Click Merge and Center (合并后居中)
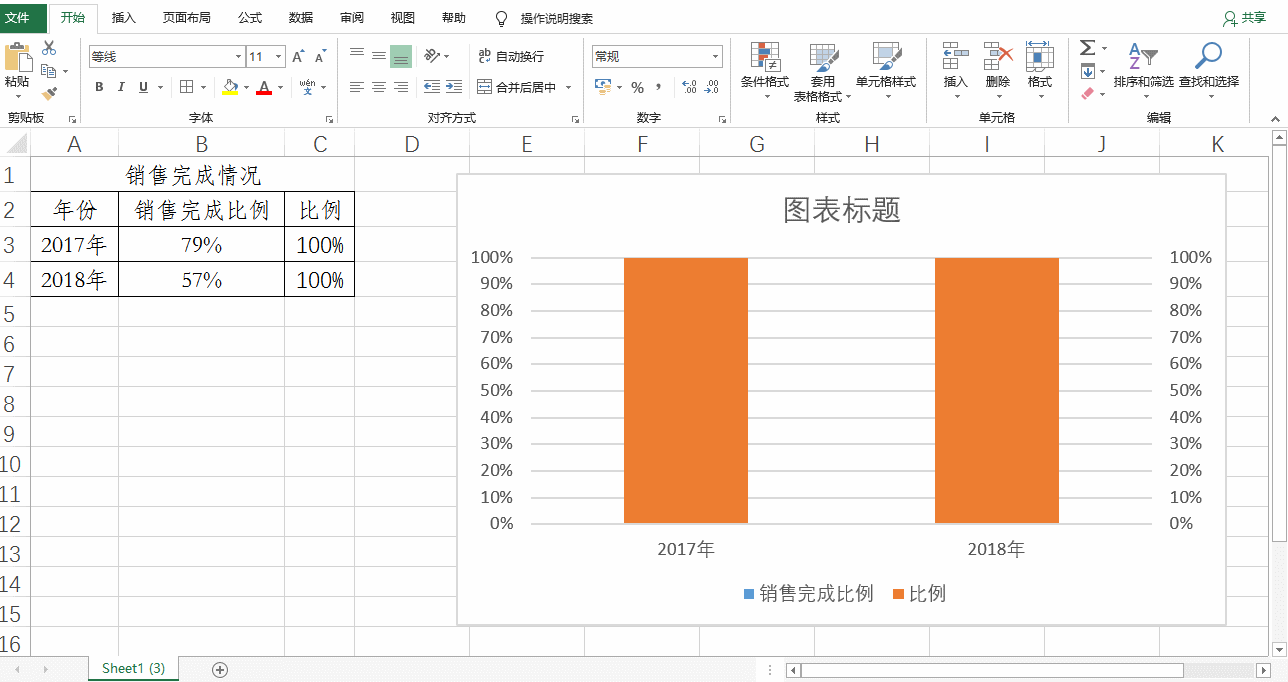Viewport: 1288px width, 682px height. point(516,87)
